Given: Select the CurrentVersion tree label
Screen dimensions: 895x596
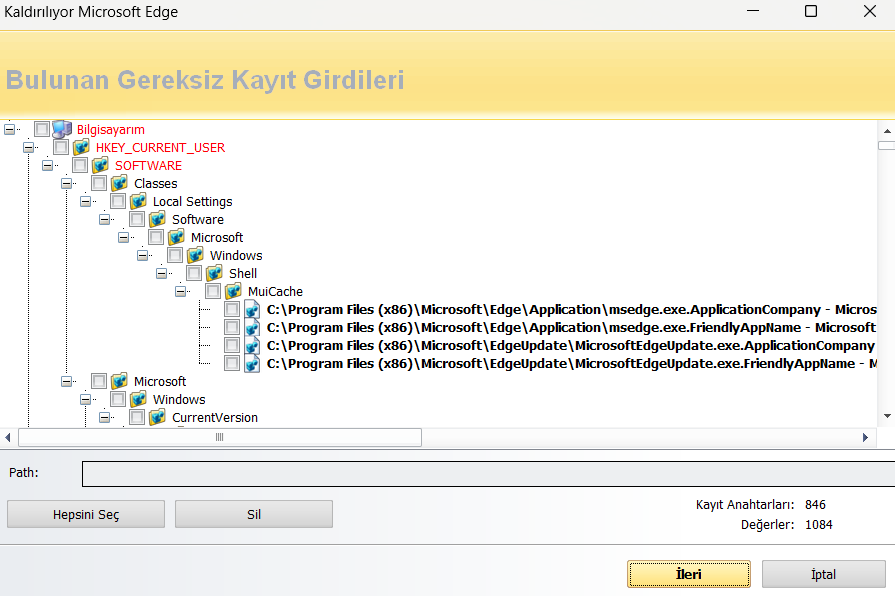Looking at the screenshot, I should (215, 417).
